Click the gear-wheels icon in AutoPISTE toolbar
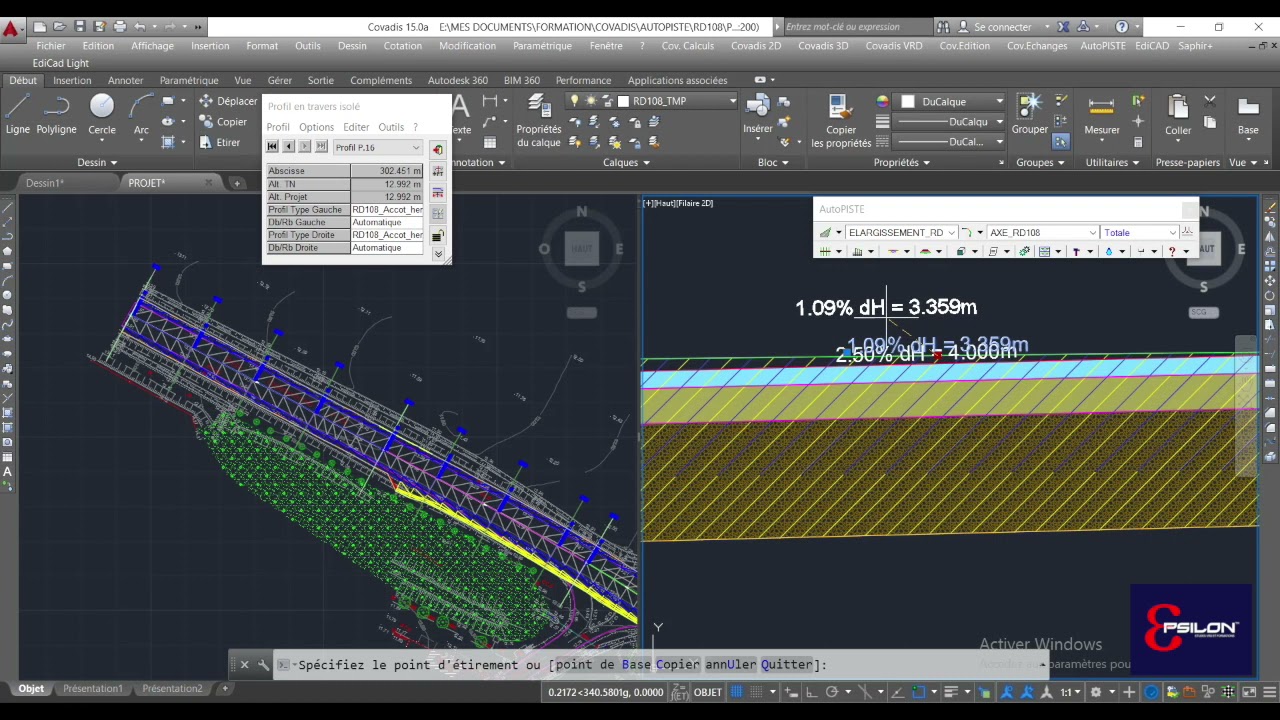This screenshot has width=1280, height=720. point(1025,252)
